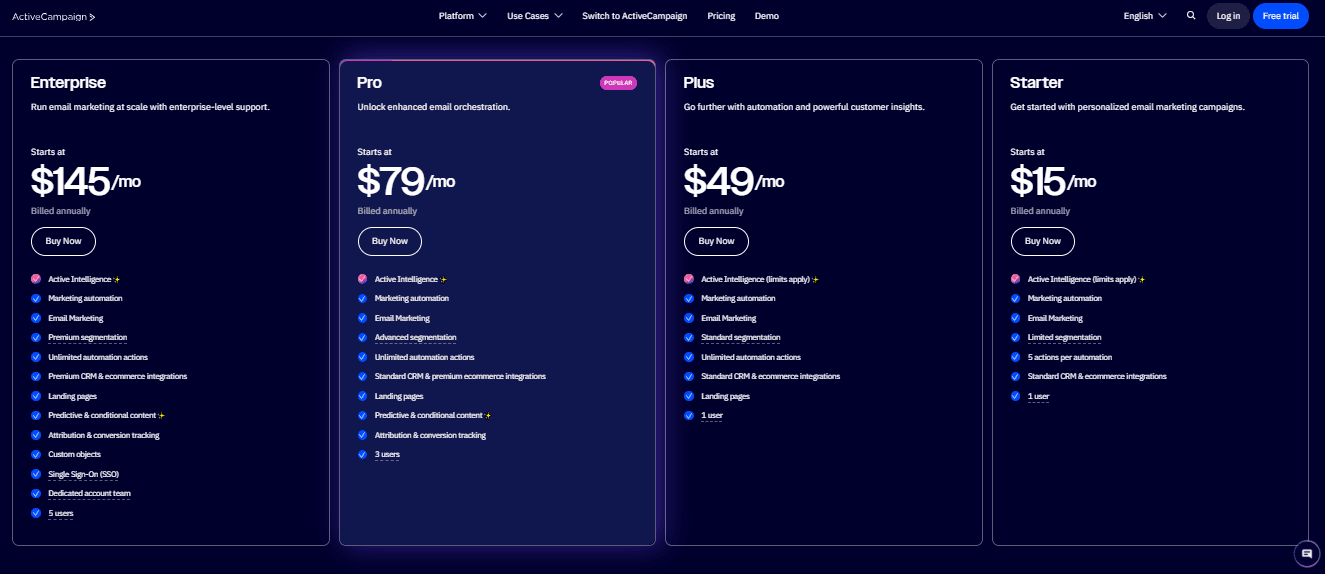This screenshot has height=574, width=1325.
Task: Click check icon beside Pro 3 users
Action: tap(363, 454)
